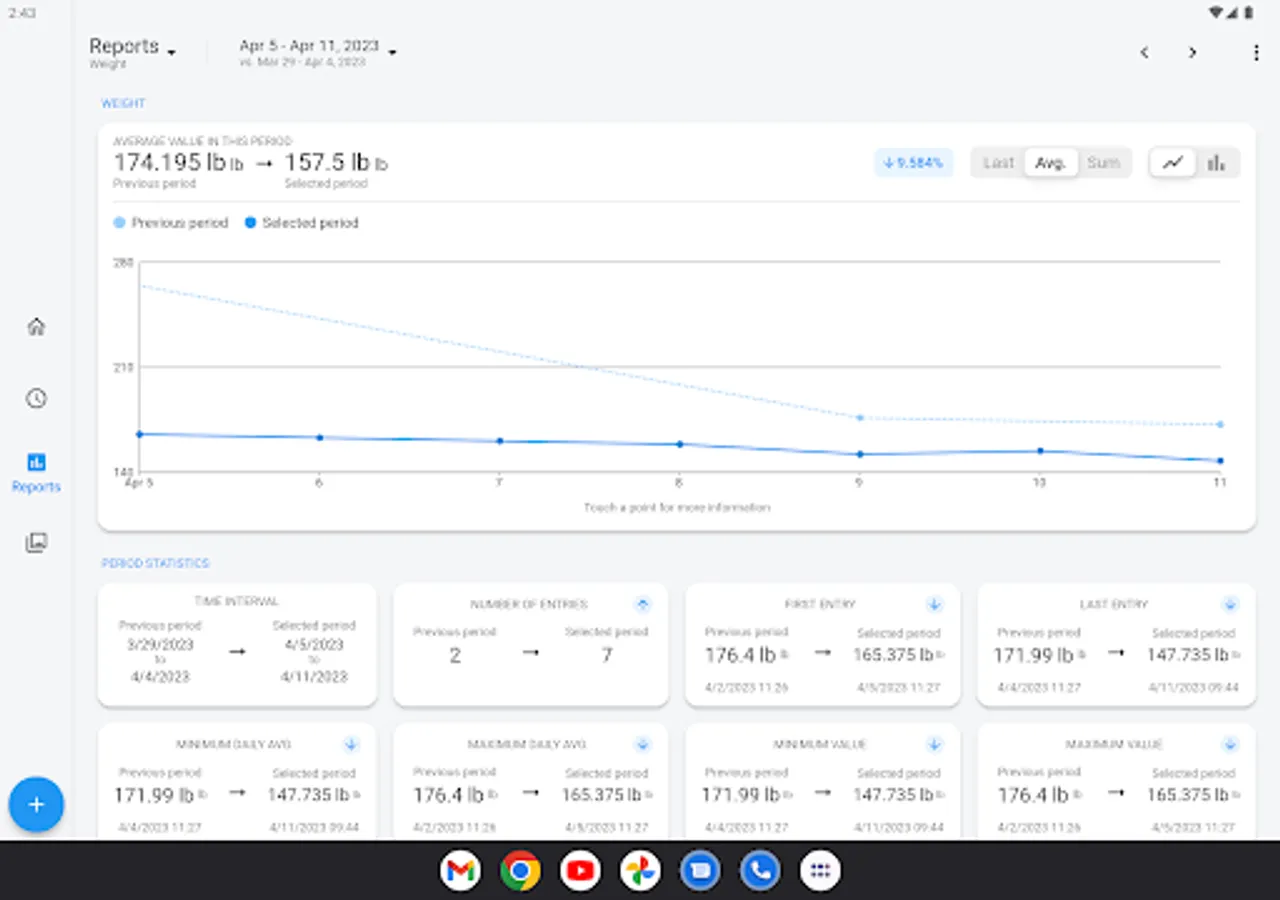Open the three-dot overflow menu

point(1256,53)
